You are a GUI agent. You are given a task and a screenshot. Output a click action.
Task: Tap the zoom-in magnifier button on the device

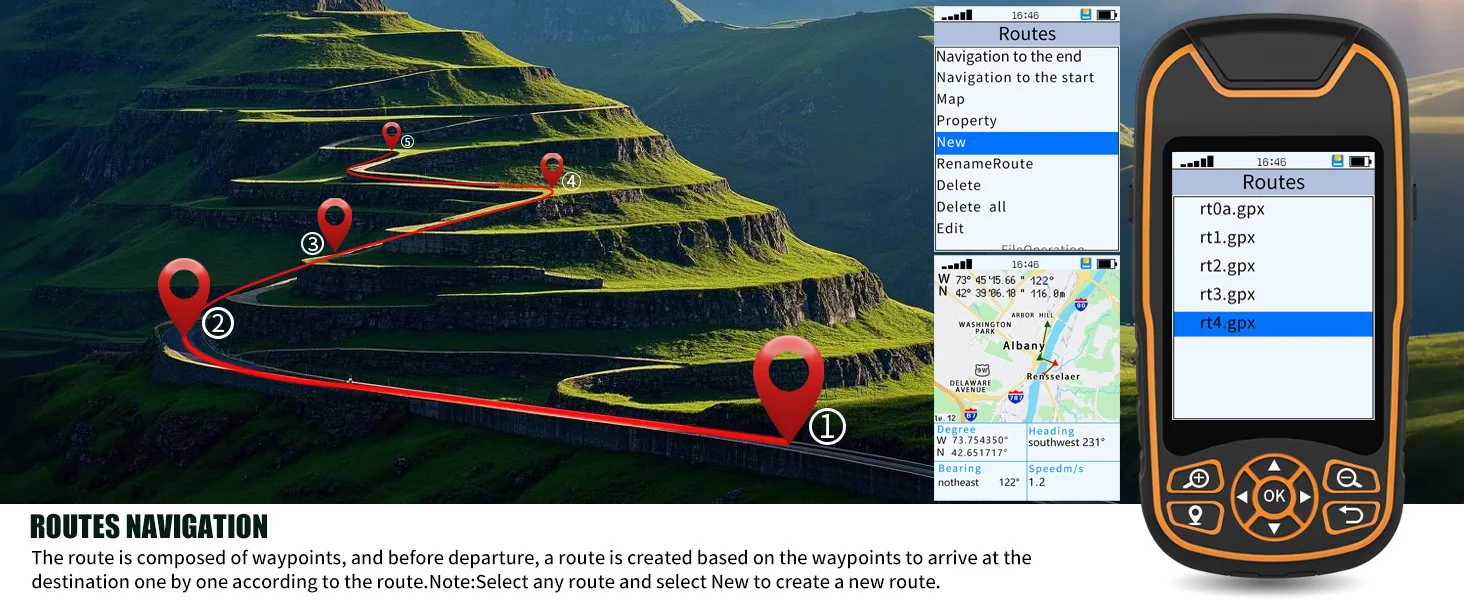[1196, 479]
